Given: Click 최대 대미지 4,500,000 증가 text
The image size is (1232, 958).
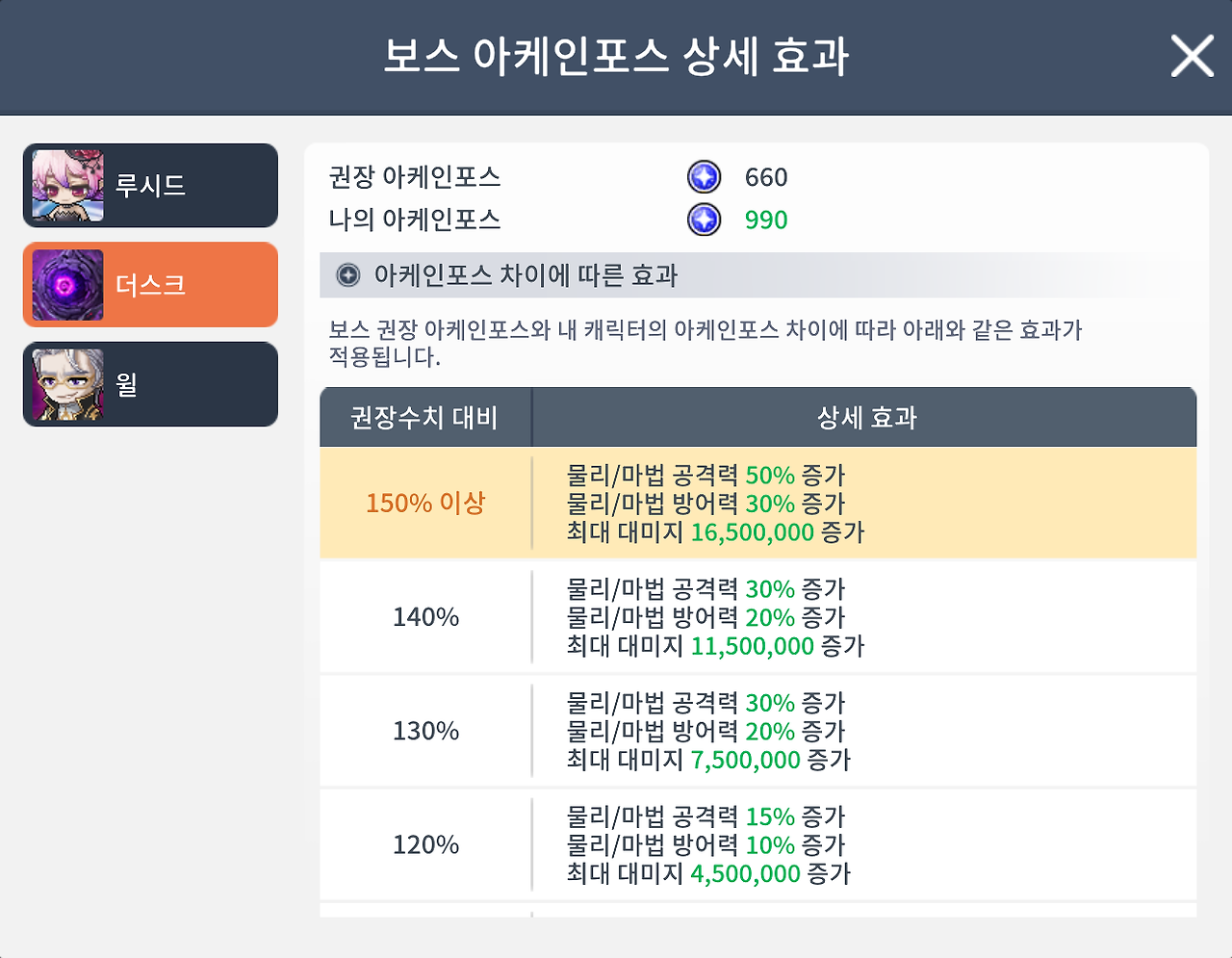Looking at the screenshot, I should 708,873.
